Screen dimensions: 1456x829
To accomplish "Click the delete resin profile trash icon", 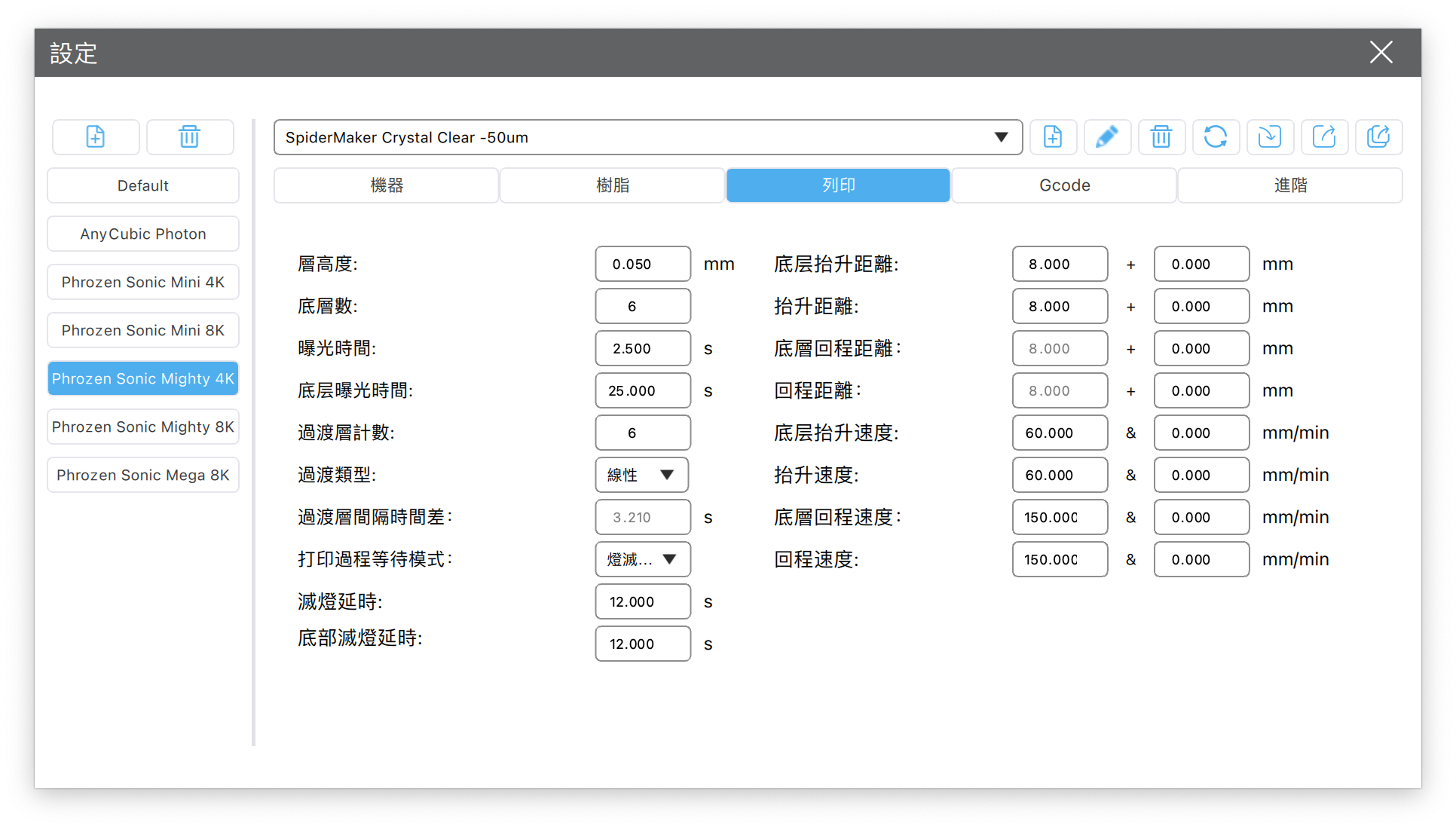I will [x=1161, y=137].
